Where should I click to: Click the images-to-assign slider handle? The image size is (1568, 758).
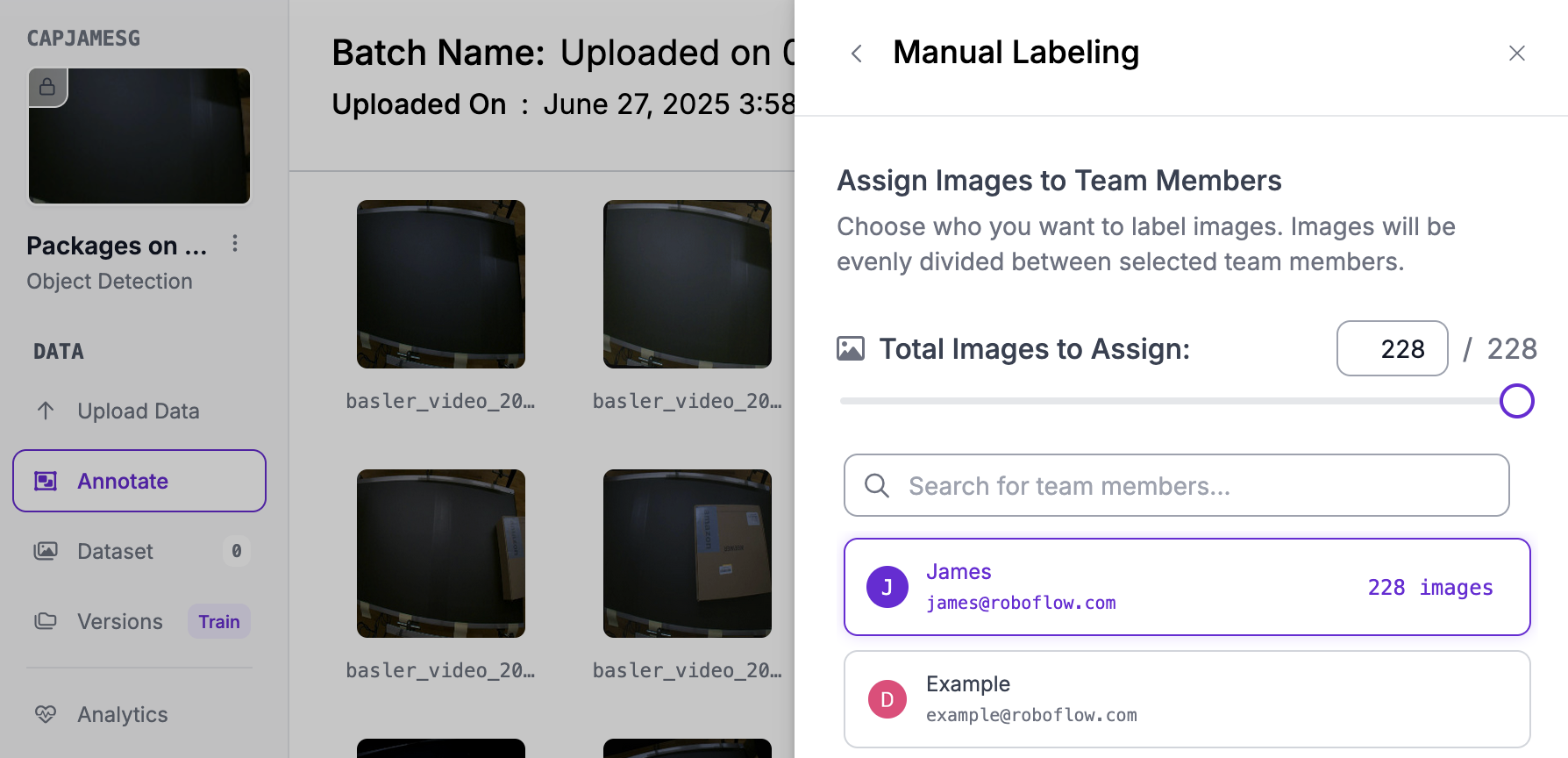coord(1516,401)
